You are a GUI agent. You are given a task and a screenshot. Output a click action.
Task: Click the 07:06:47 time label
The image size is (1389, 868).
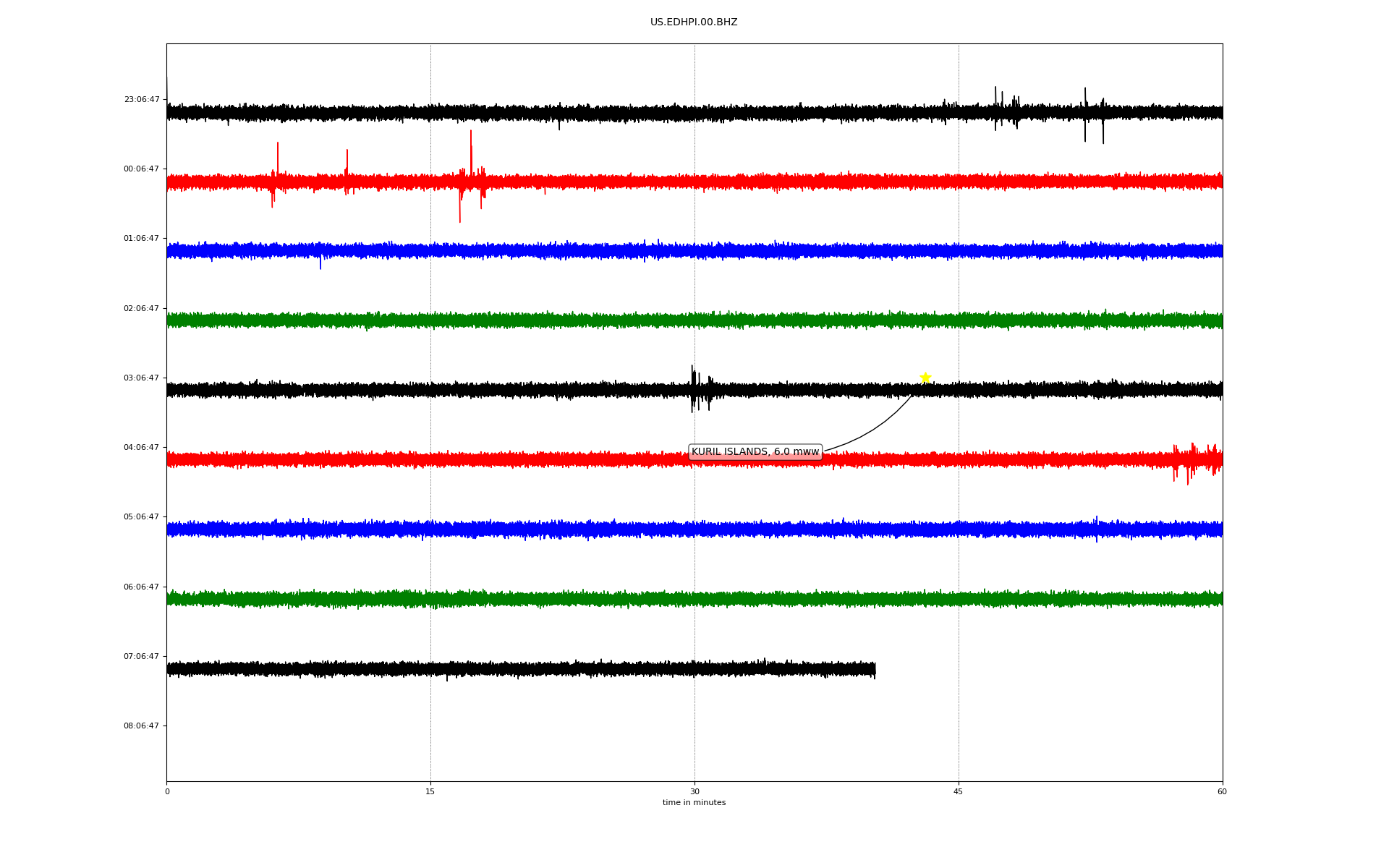click(142, 657)
